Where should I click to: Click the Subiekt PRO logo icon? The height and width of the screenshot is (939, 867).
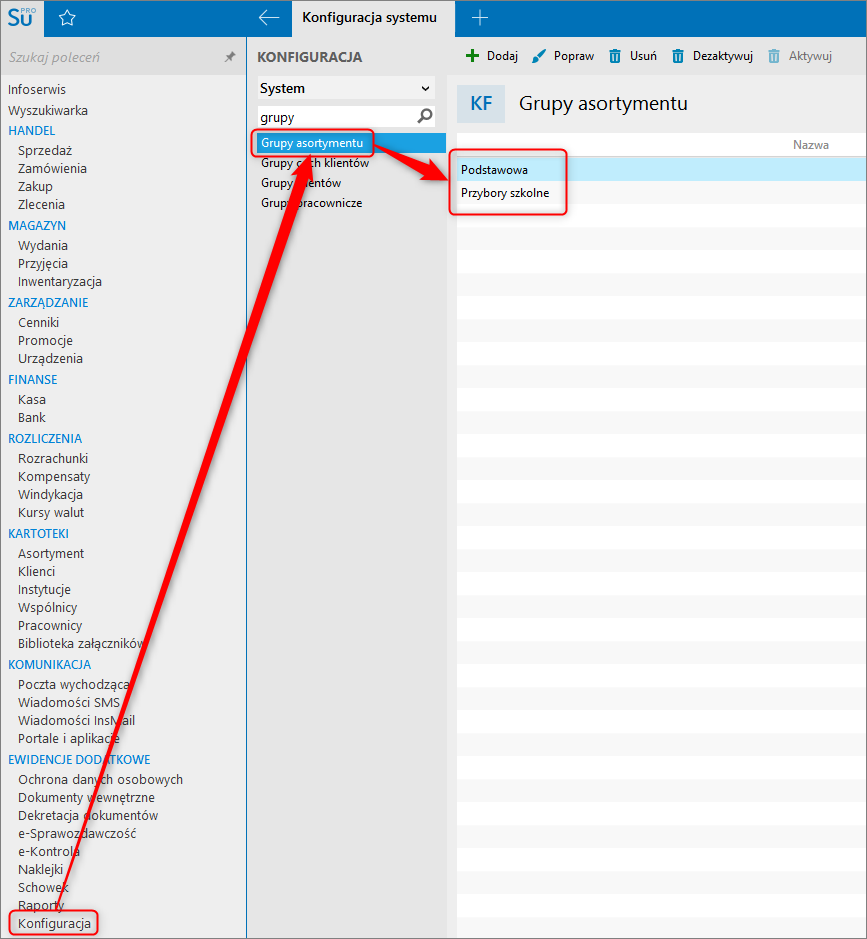22,18
